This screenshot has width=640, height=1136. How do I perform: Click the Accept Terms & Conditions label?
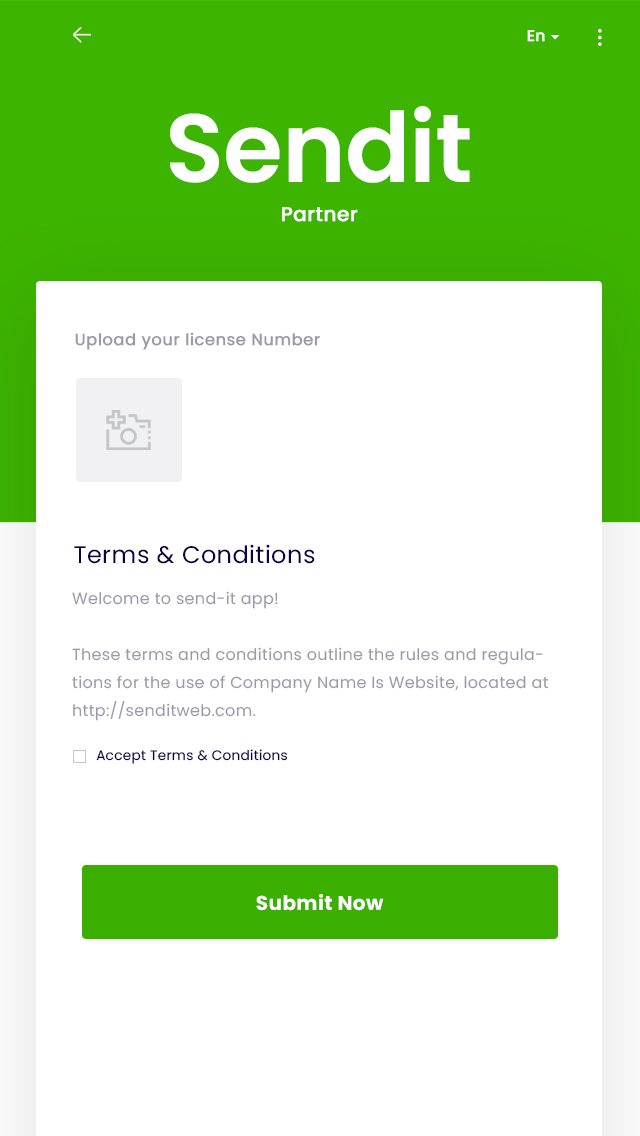191,755
